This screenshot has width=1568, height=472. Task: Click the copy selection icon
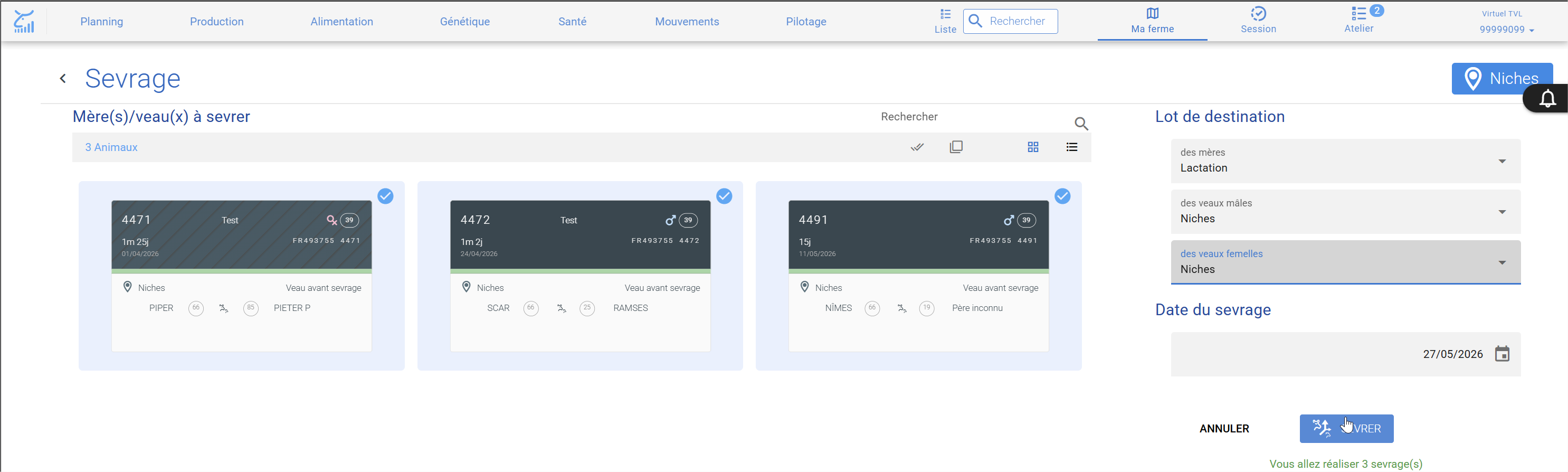coord(956,147)
